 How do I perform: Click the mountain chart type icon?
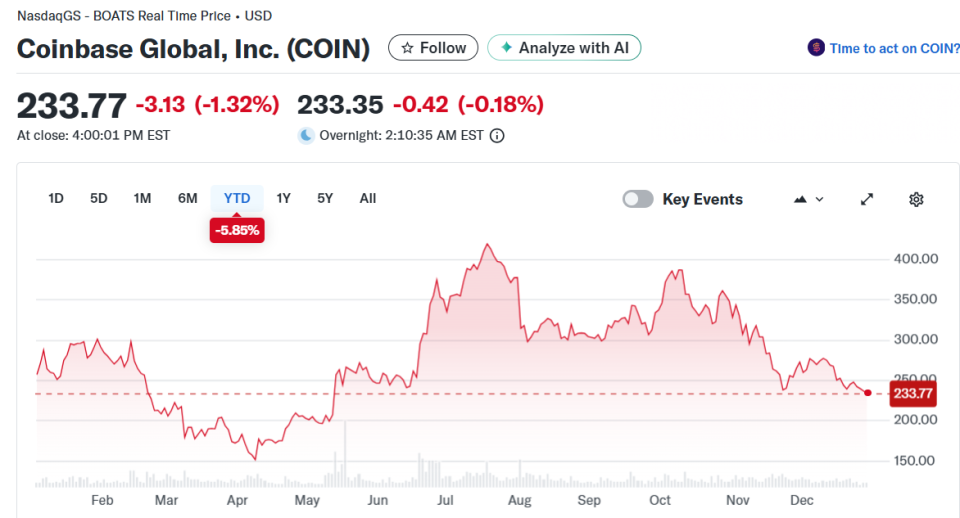[800, 199]
